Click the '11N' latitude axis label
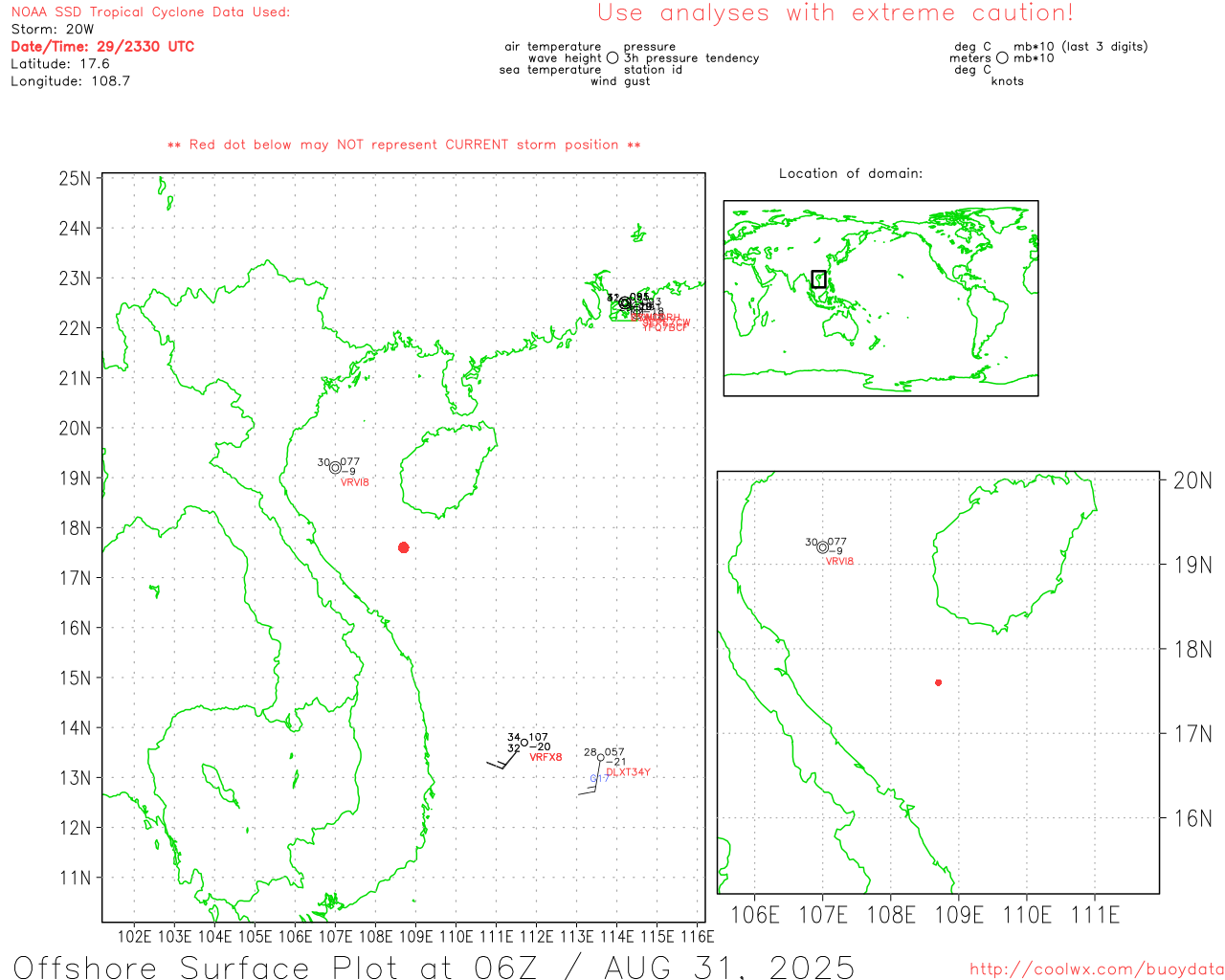Image resolution: width=1225 pixels, height=980 pixels. pos(75,878)
